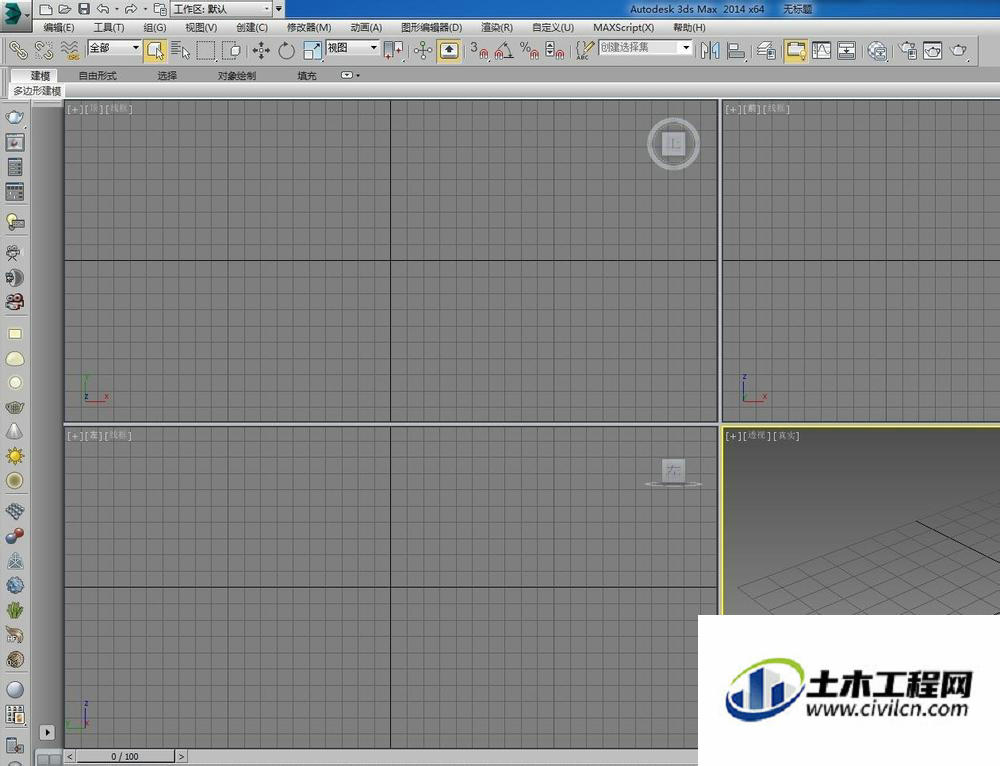Select the Select and Rotate tool
This screenshot has width=1000, height=766.
286,50
